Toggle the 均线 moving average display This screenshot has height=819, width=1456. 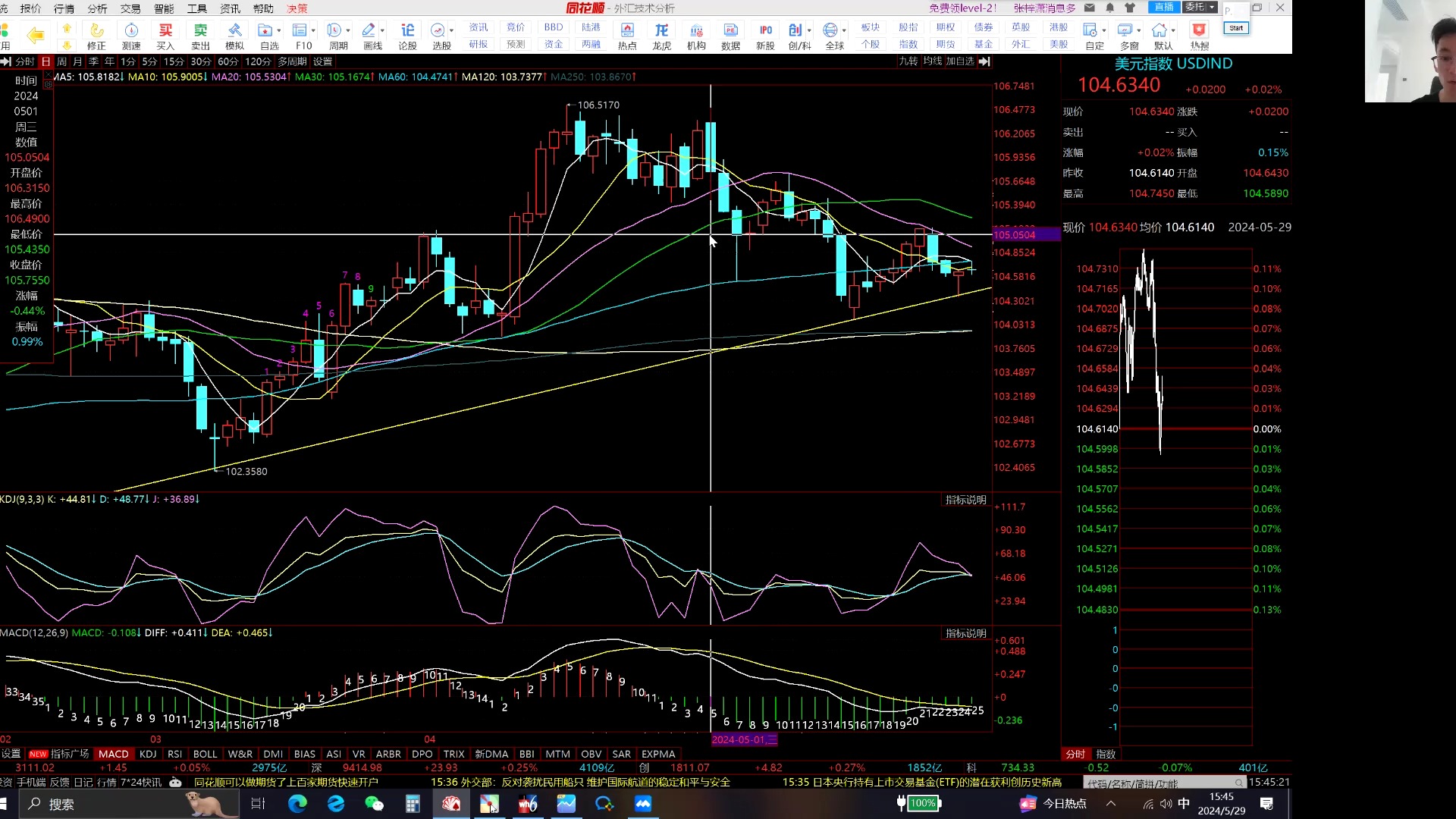[x=932, y=61]
